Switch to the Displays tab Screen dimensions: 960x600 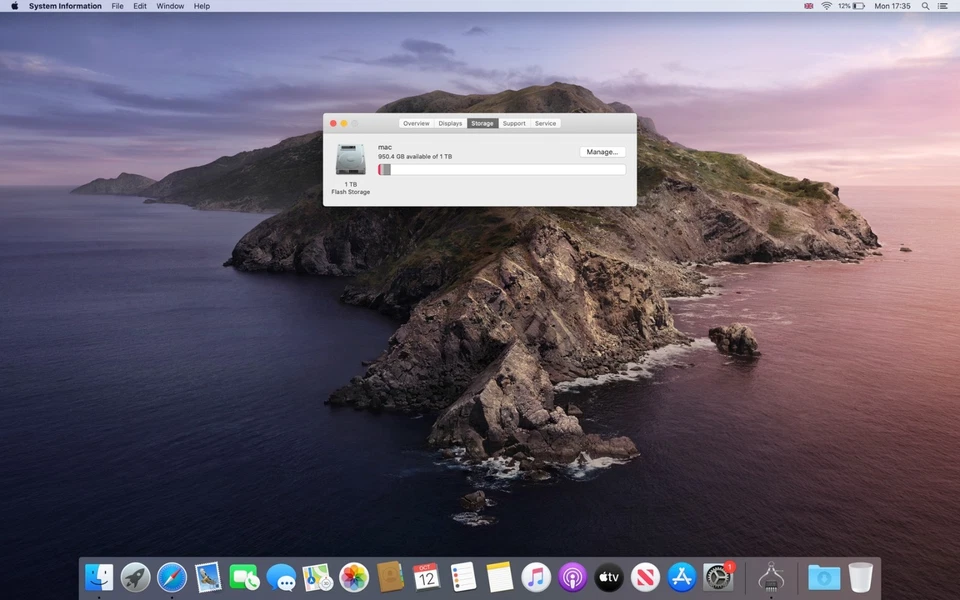pyautogui.click(x=450, y=124)
